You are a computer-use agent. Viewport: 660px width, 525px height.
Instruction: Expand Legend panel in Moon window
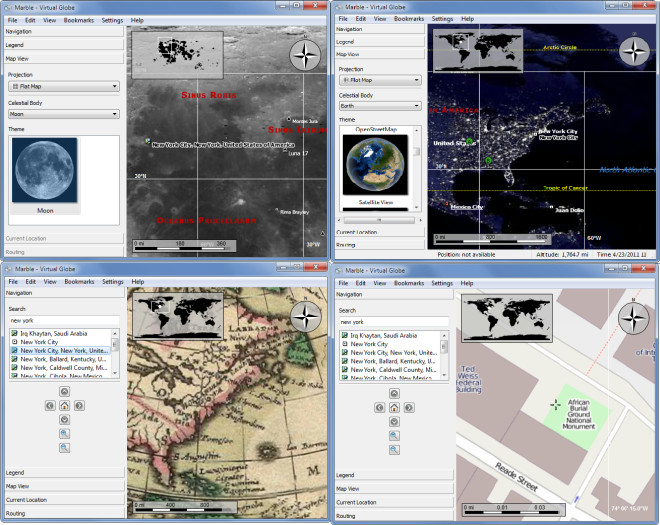(x=64, y=45)
